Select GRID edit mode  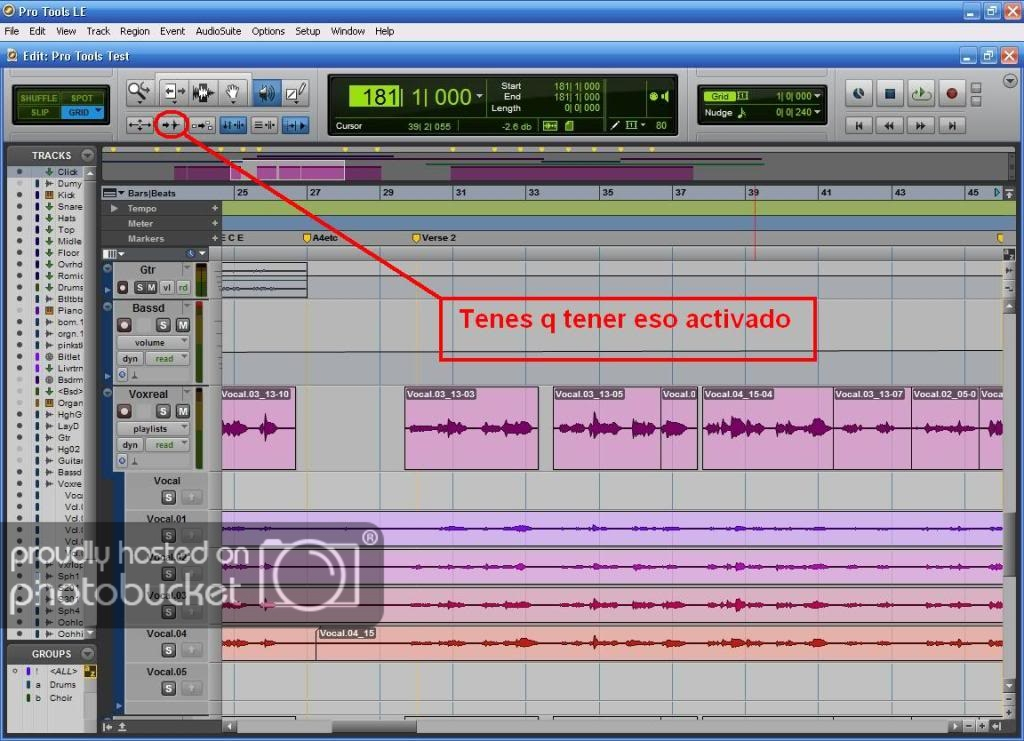pyautogui.click(x=82, y=112)
